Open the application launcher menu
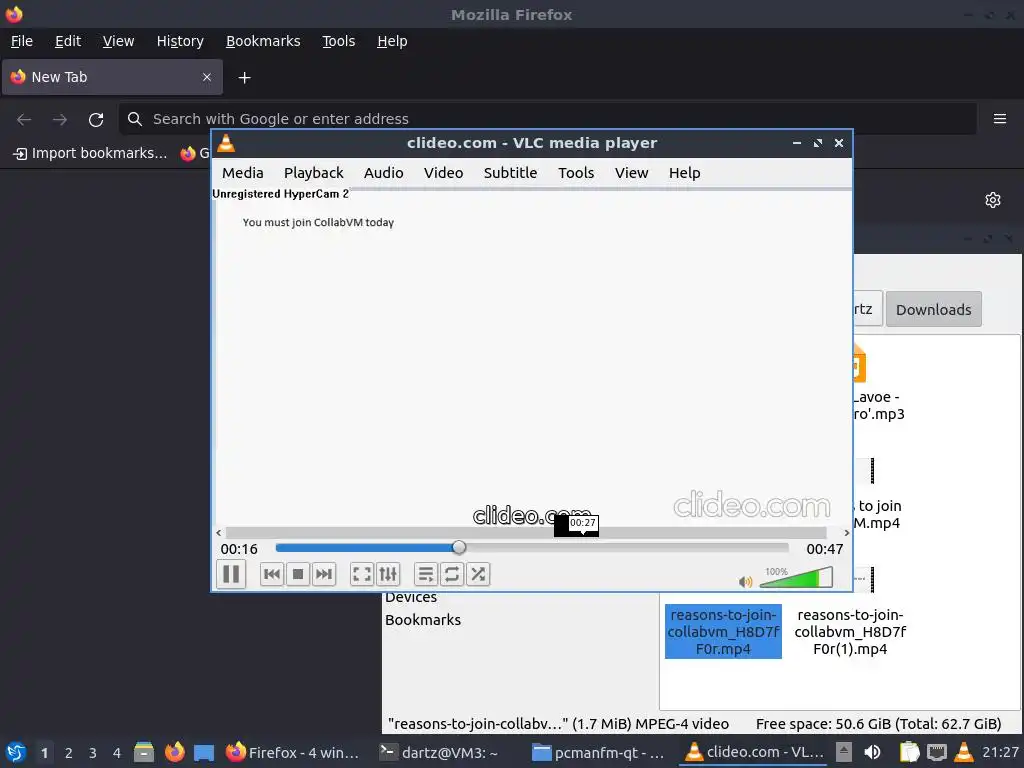The image size is (1024, 768). tap(15, 752)
